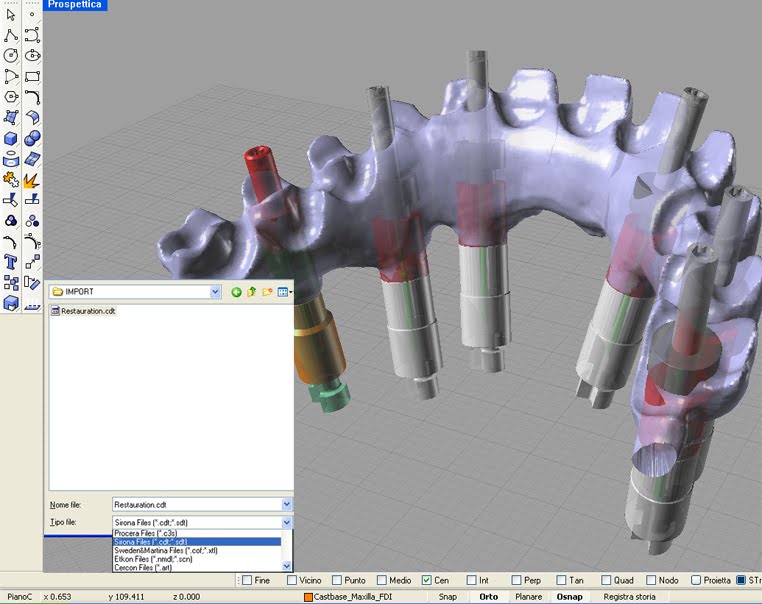Viewport: 762px width, 604px height.
Task: Select the Circle tool
Action: click(11, 56)
